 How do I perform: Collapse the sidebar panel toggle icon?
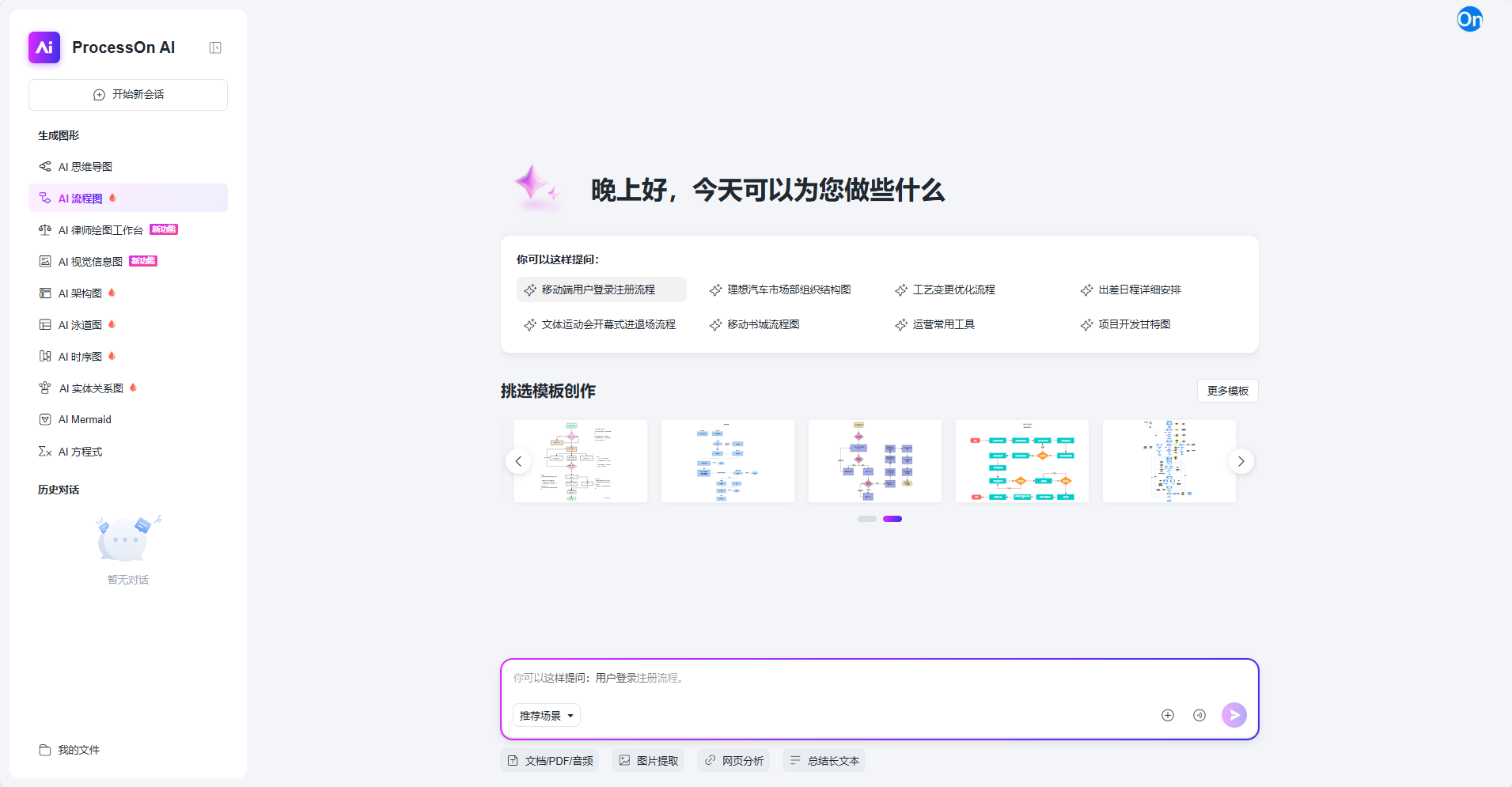tap(215, 47)
